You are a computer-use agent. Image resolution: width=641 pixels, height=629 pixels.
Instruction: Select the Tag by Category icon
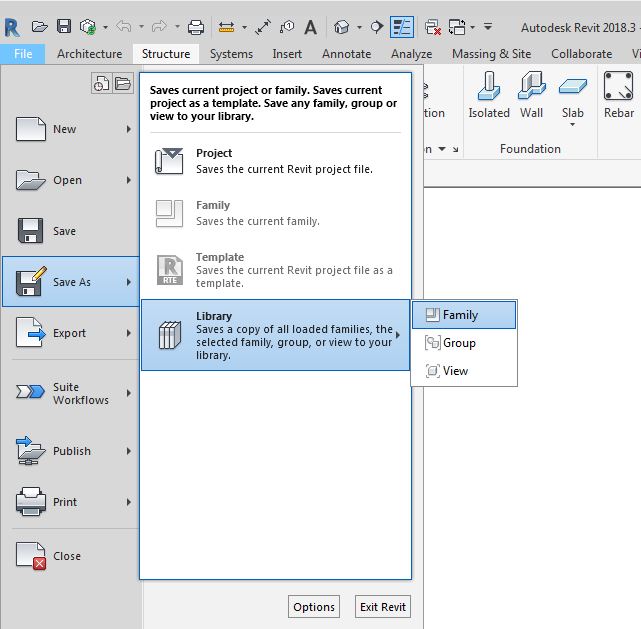point(287,27)
